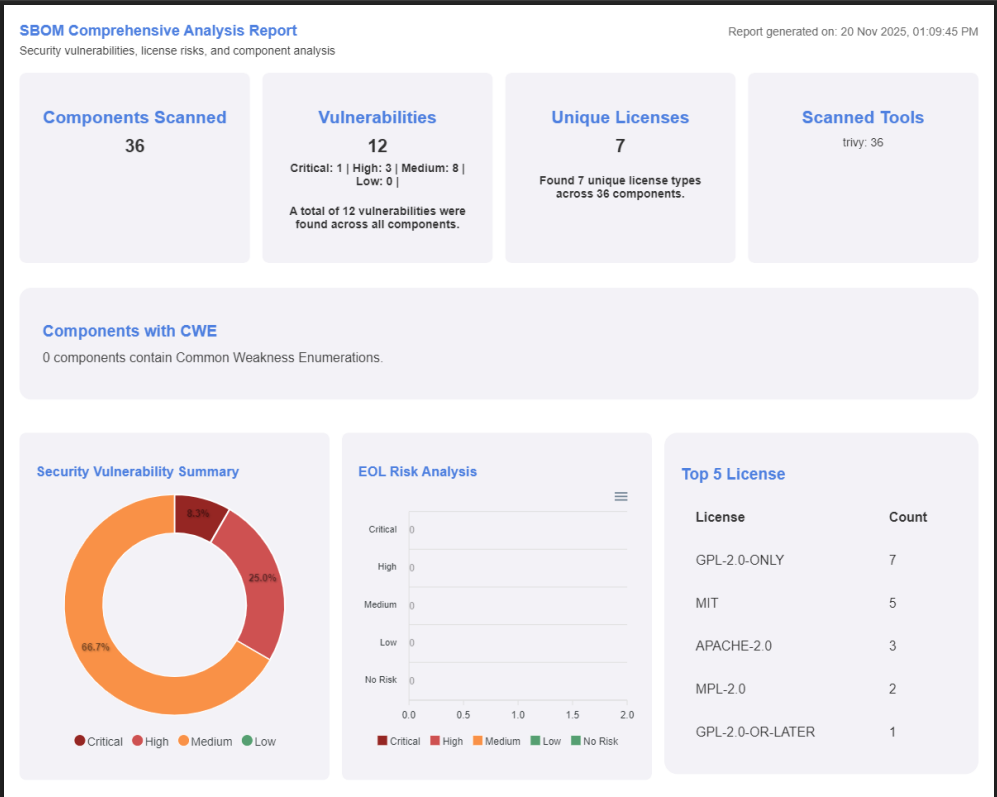Click orange Medium square in EOL legend
This screenshot has height=797, width=997.
478,741
